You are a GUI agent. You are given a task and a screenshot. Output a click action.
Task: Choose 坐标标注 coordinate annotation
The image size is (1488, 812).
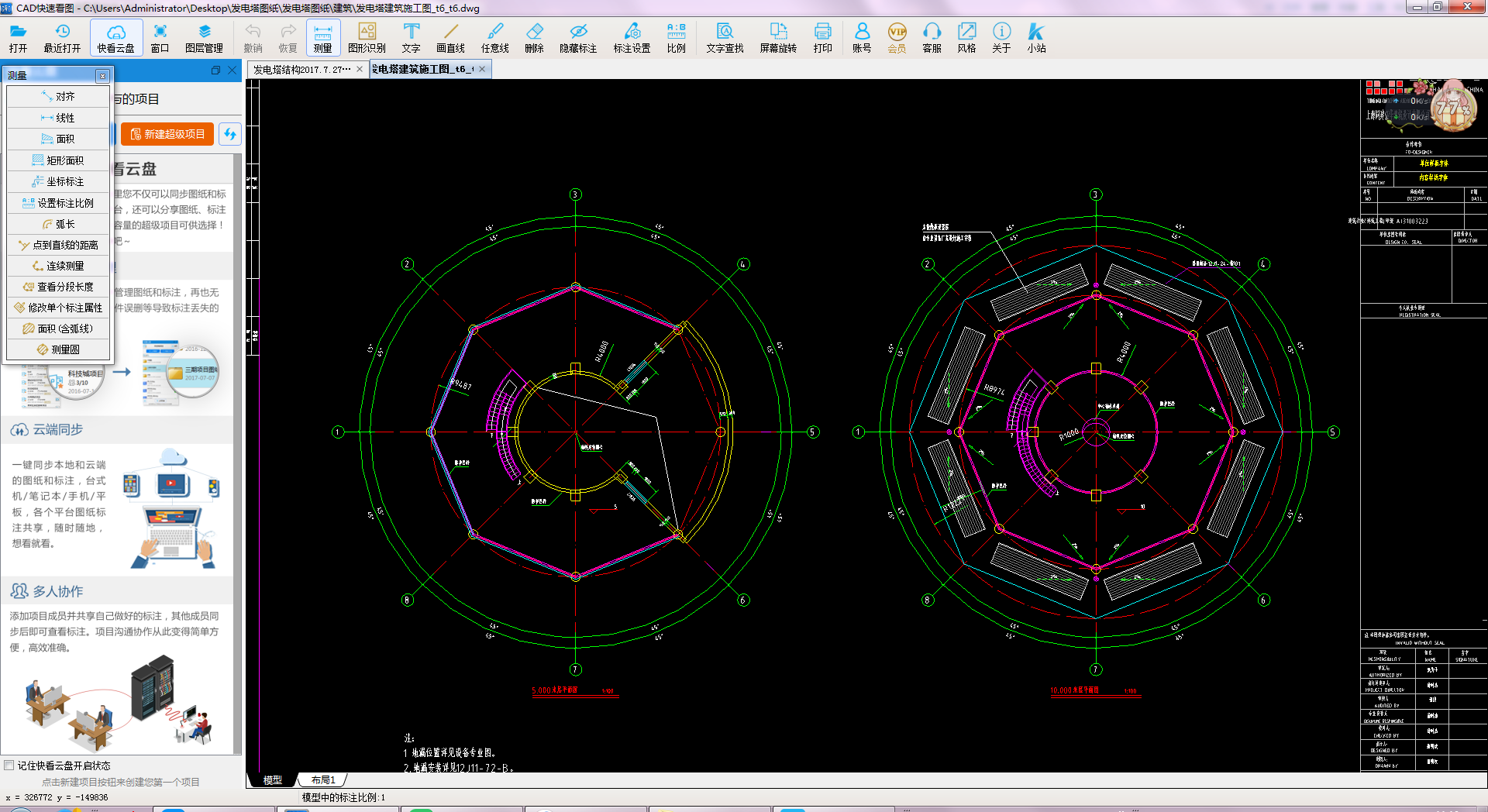pos(58,181)
